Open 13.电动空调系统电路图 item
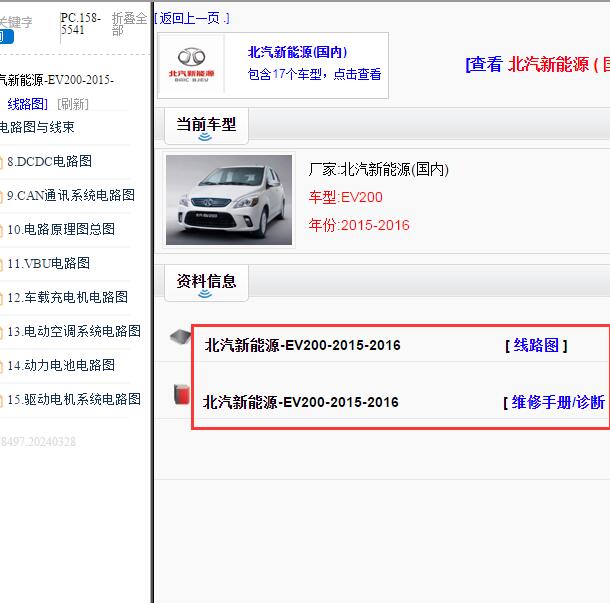 [x=74, y=331]
